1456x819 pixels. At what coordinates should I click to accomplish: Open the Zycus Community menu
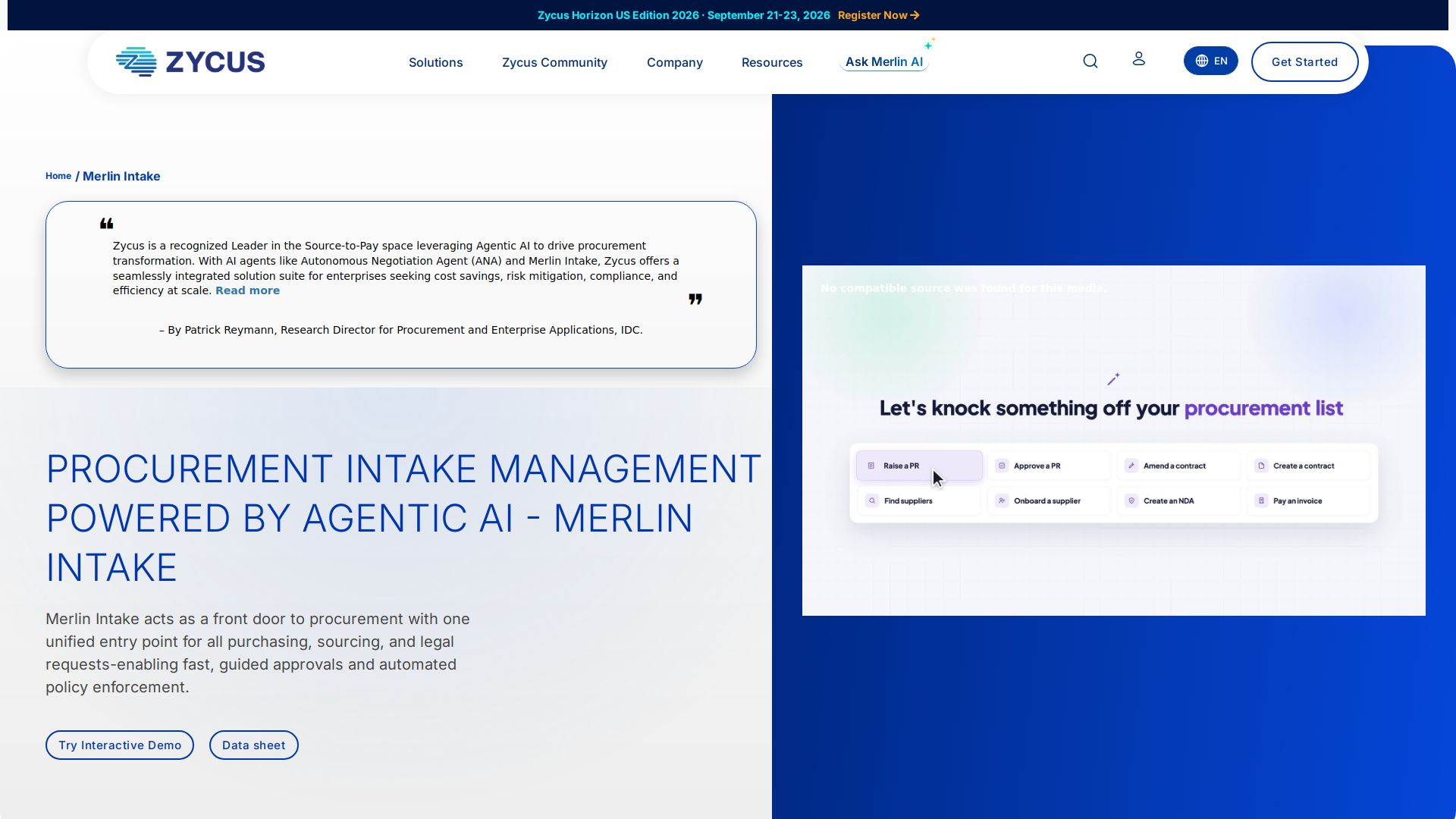pos(554,62)
